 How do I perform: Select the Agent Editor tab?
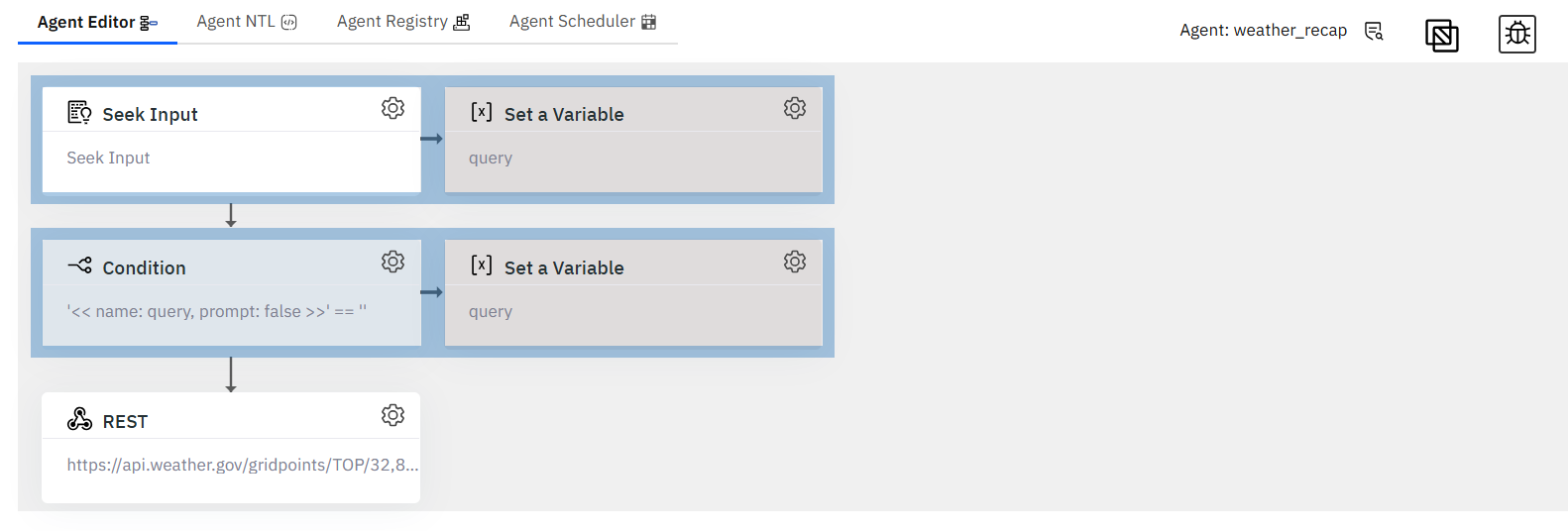coord(97,22)
